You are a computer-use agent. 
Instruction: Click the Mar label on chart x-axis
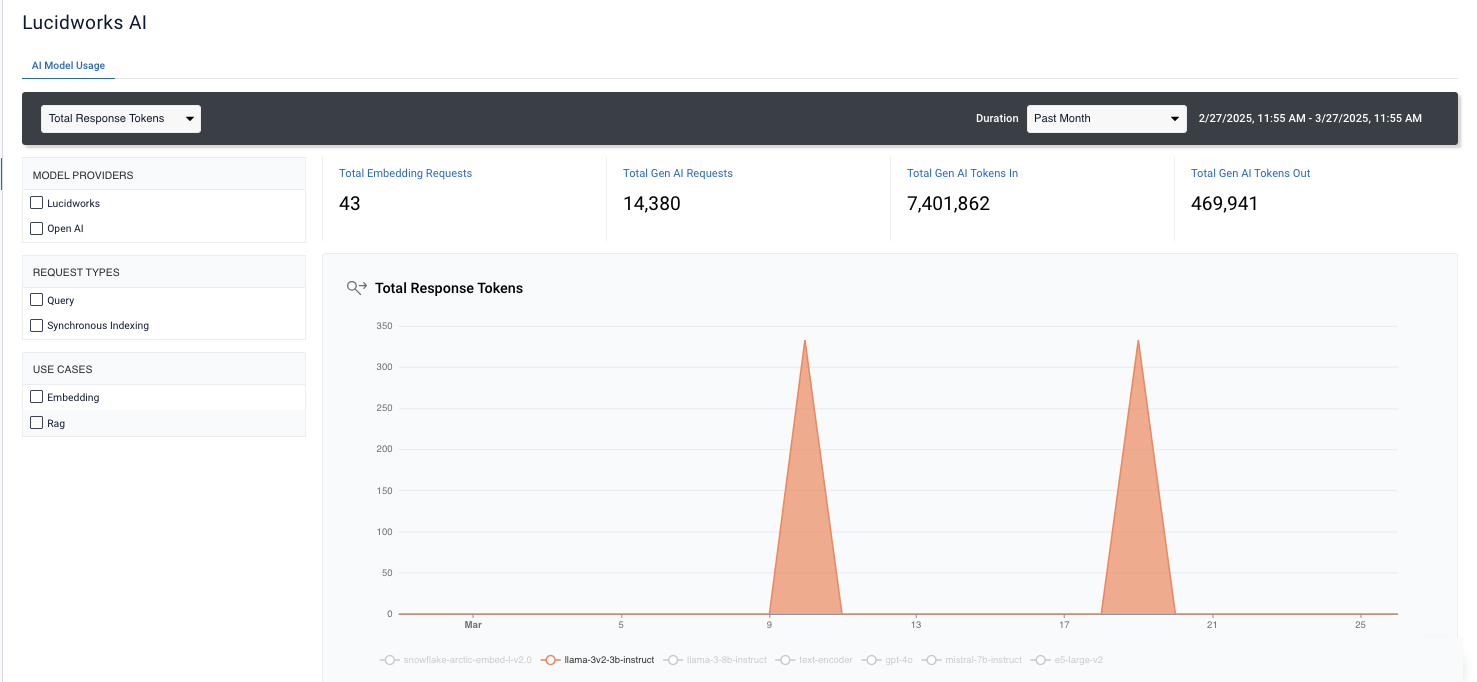473,625
